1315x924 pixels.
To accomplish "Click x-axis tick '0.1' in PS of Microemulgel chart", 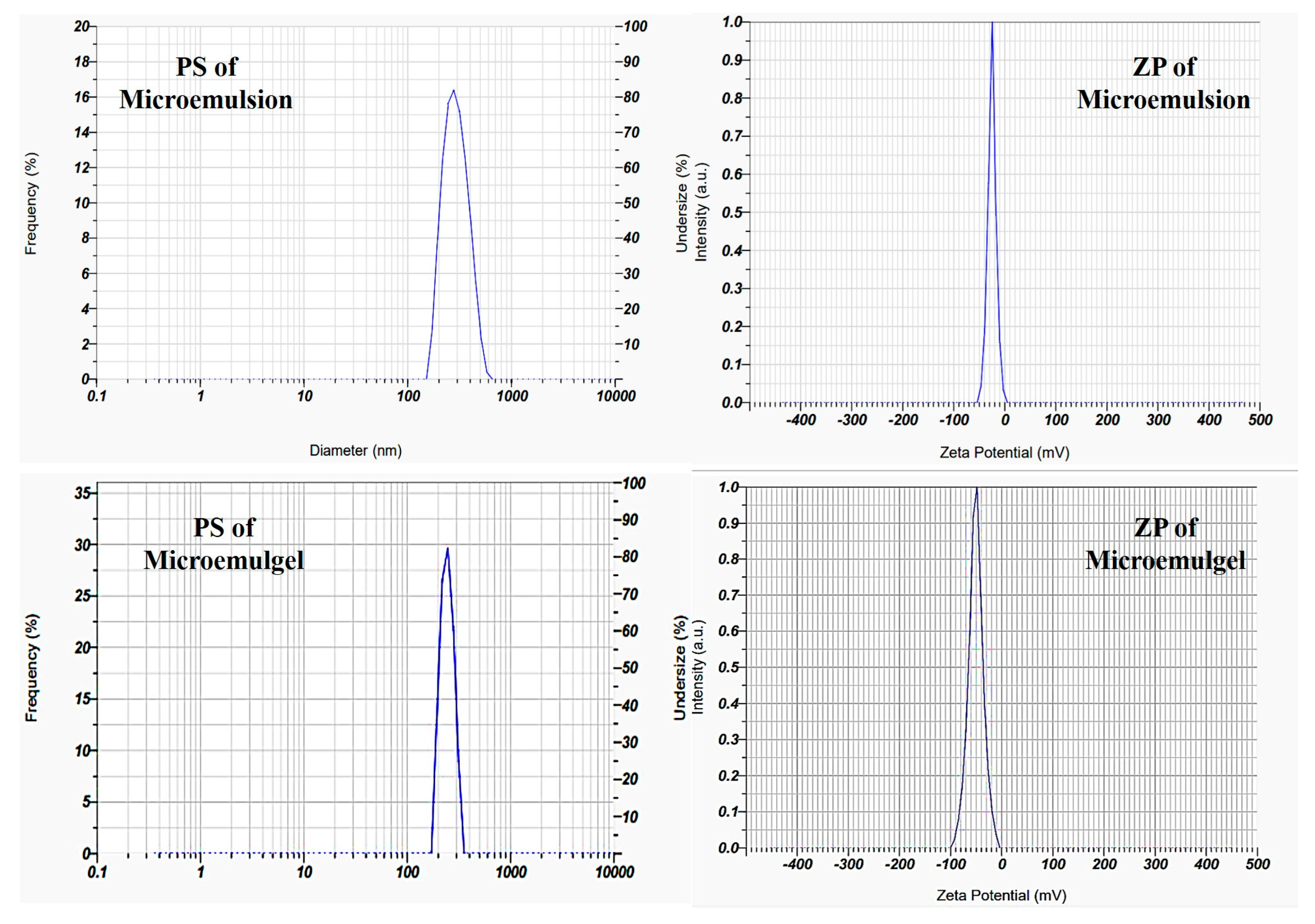I will tap(97, 872).
